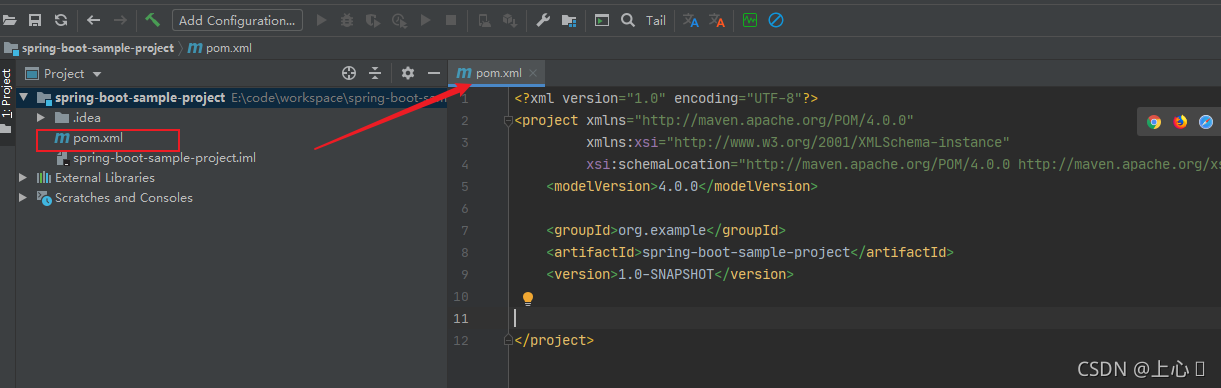Click the Profiler run icon
This screenshot has height=388, width=1221.
coord(399,20)
